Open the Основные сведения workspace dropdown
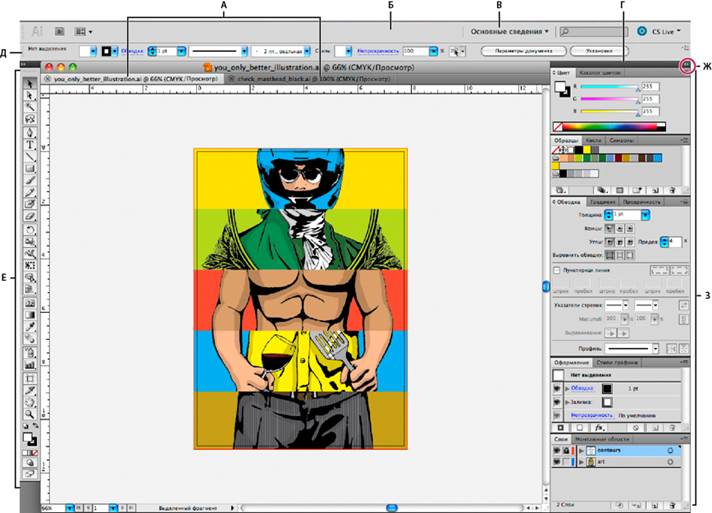Viewport: 712px width, 513px height. tap(509, 31)
